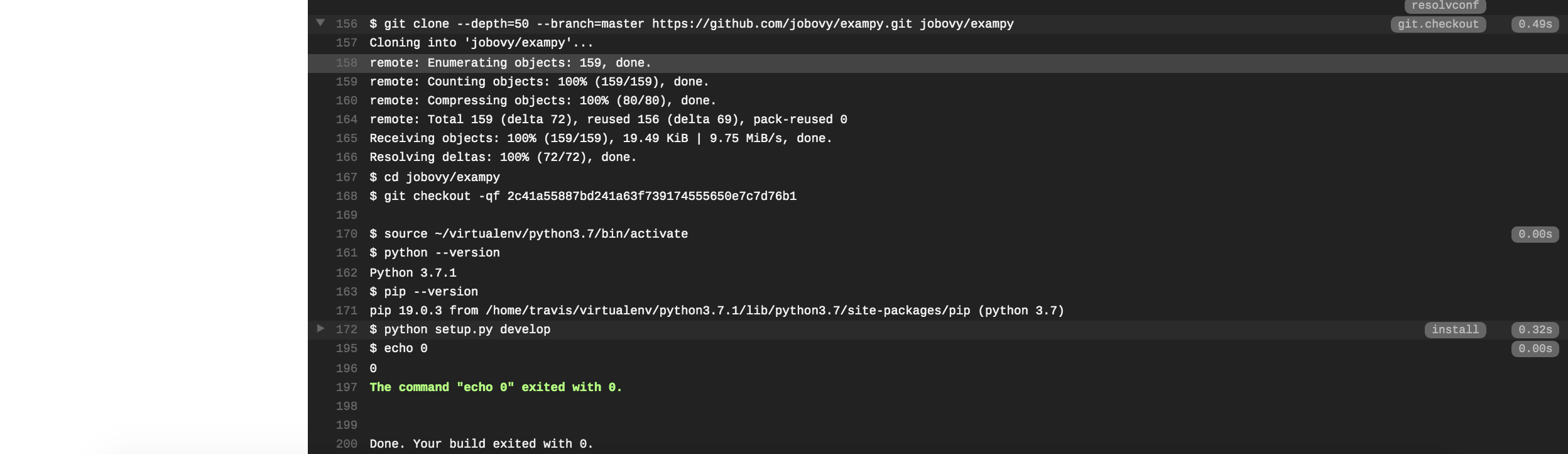This screenshot has height=454, width=1568.
Task: Click the 0.00s badge on echo 0 line
Action: point(1535,348)
